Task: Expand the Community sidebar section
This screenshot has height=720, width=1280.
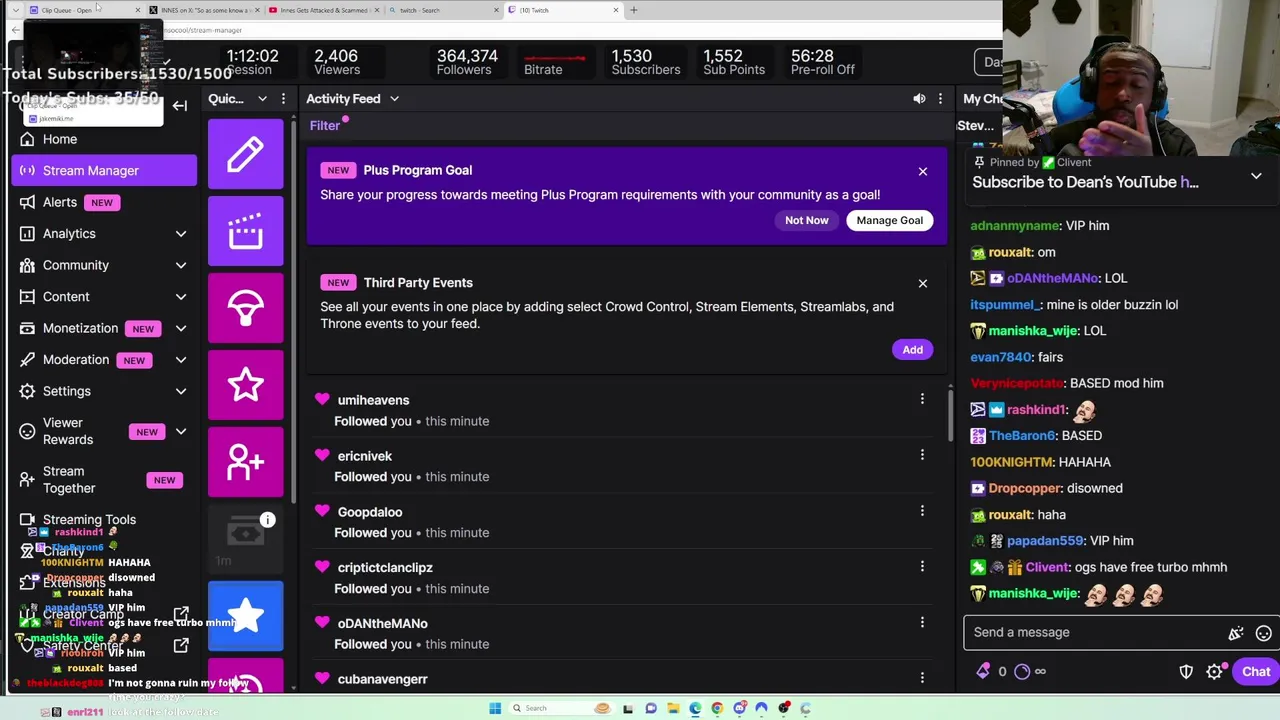Action: point(181,265)
